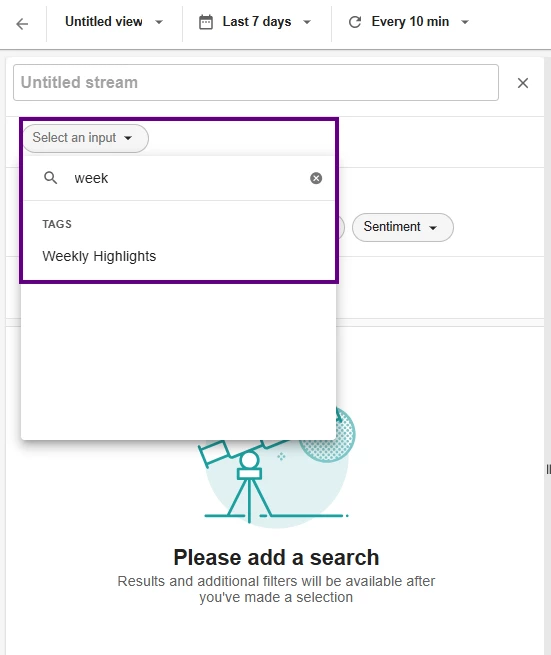Select the Weekly Highlights tag
The height and width of the screenshot is (655, 551).
coord(99,256)
